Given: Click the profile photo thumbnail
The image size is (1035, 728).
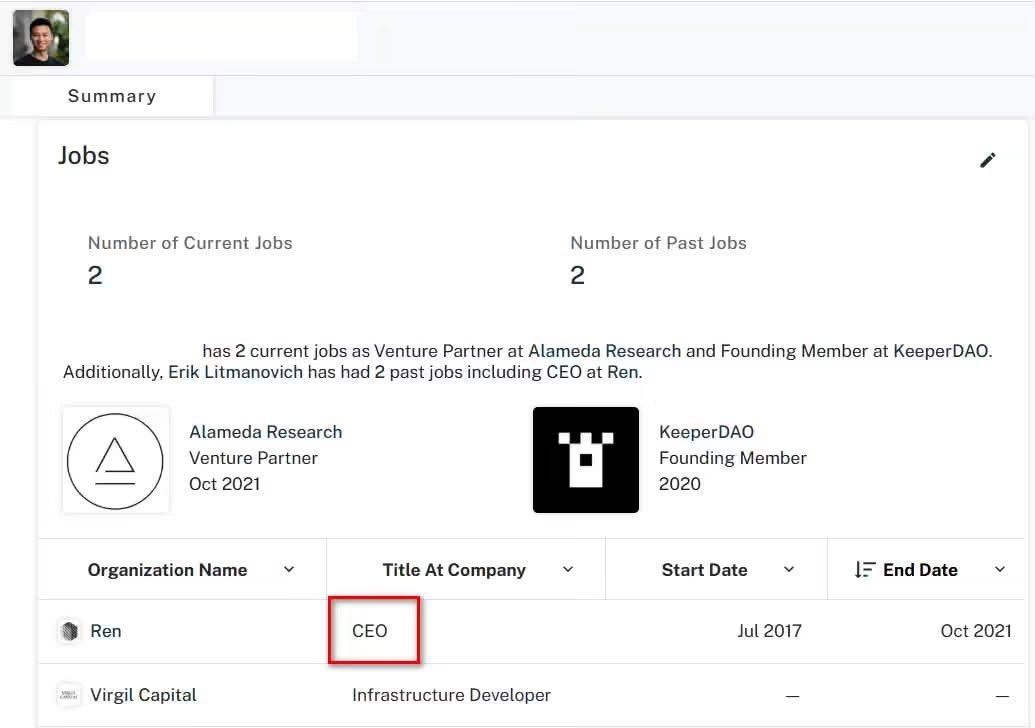Looking at the screenshot, I should click(41, 38).
